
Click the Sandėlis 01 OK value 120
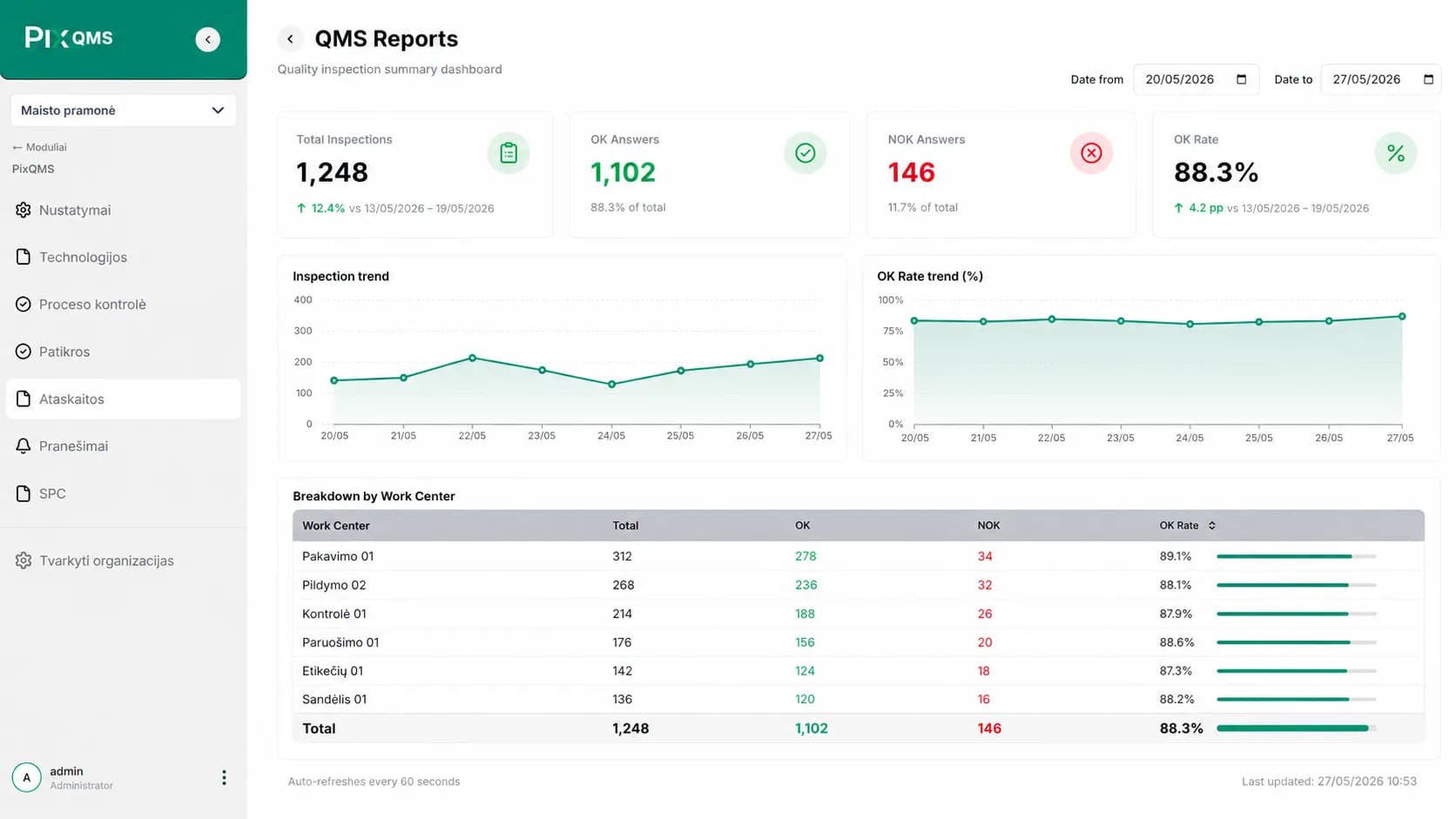(x=805, y=699)
